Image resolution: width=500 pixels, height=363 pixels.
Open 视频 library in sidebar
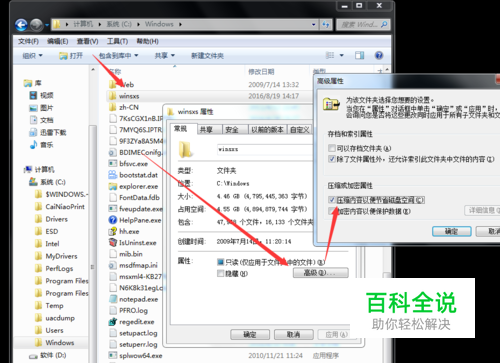(x=41, y=95)
